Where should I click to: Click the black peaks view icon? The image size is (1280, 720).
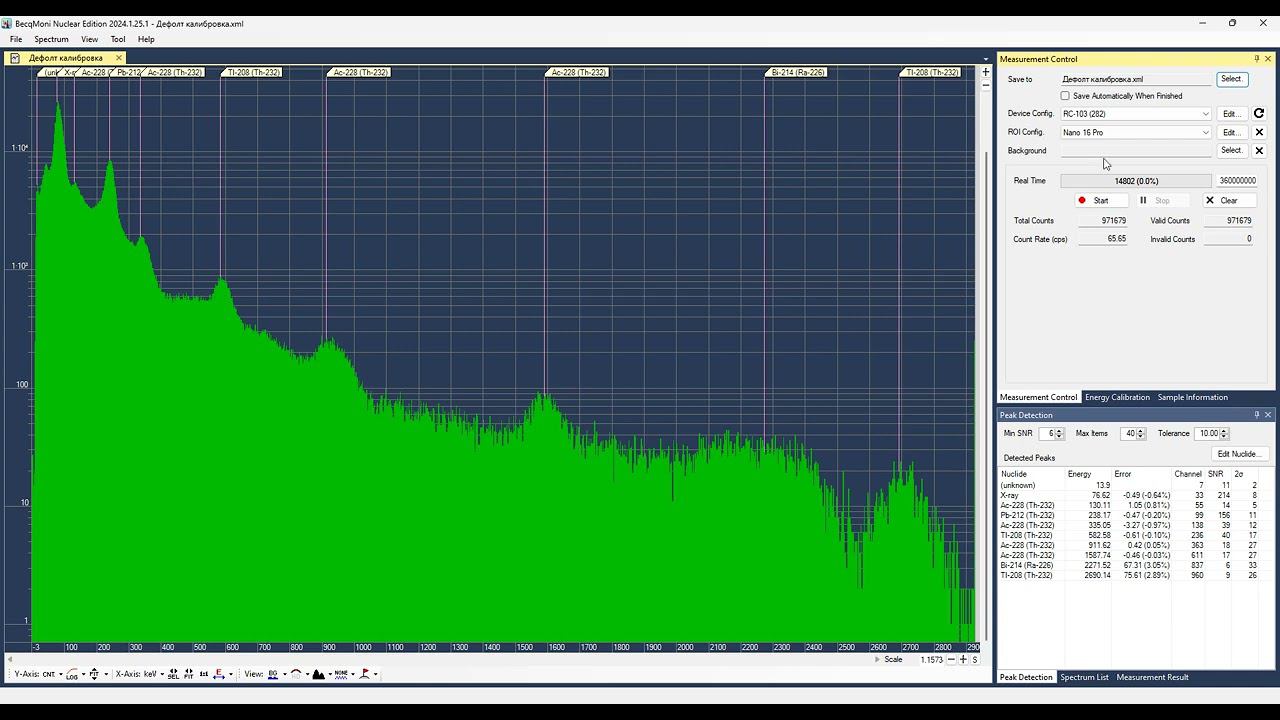pyautogui.click(x=318, y=674)
